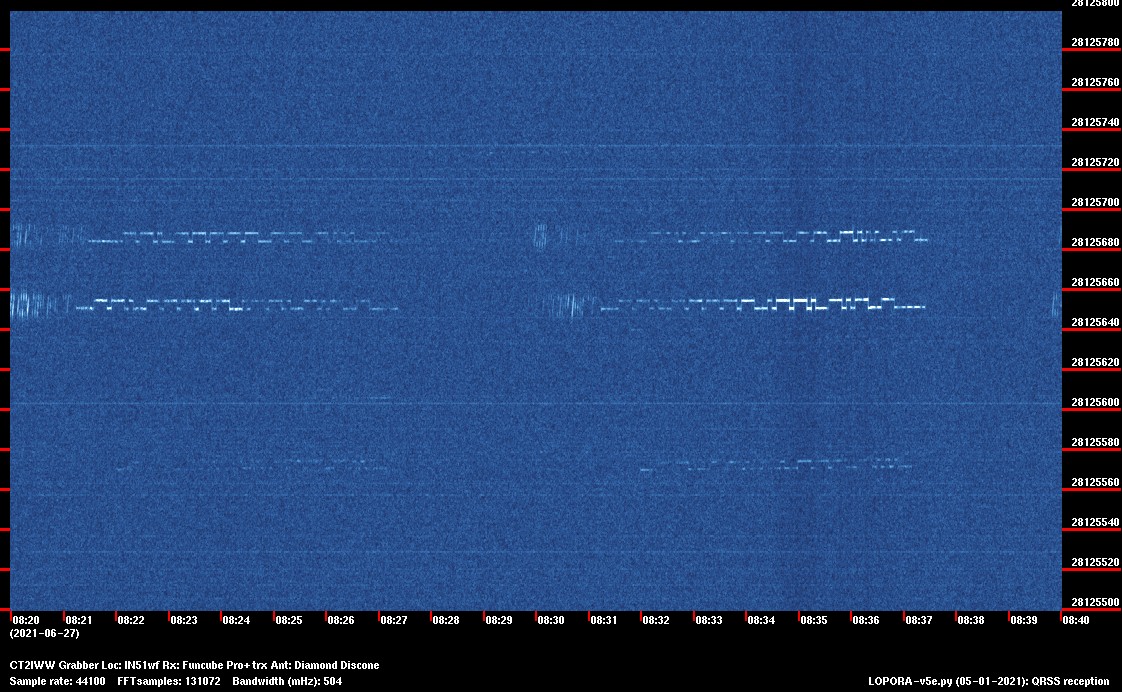Screen dimensions: 1122x692
Task: Select the date text (2021-06-27)
Action: tap(44, 634)
